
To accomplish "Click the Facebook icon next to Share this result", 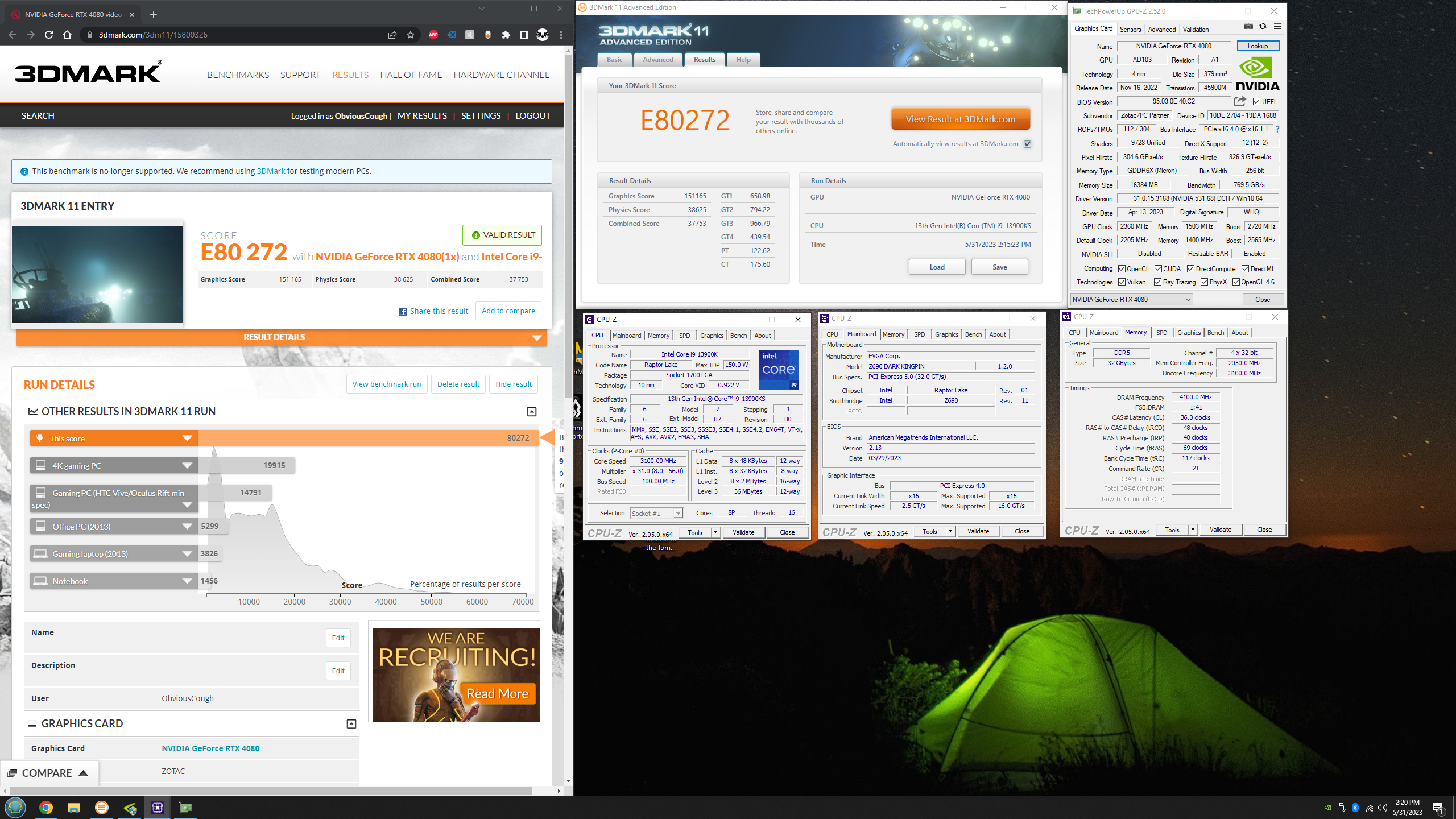I will (x=403, y=312).
